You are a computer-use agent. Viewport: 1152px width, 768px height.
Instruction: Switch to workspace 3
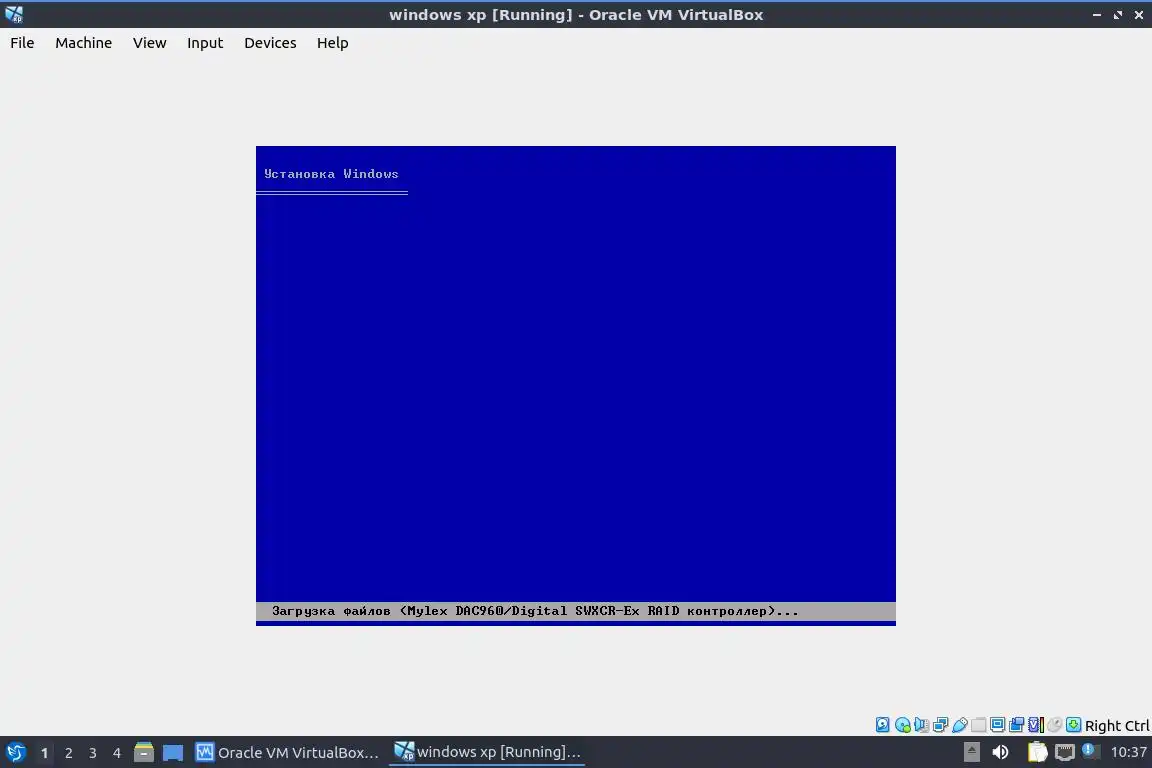93,753
